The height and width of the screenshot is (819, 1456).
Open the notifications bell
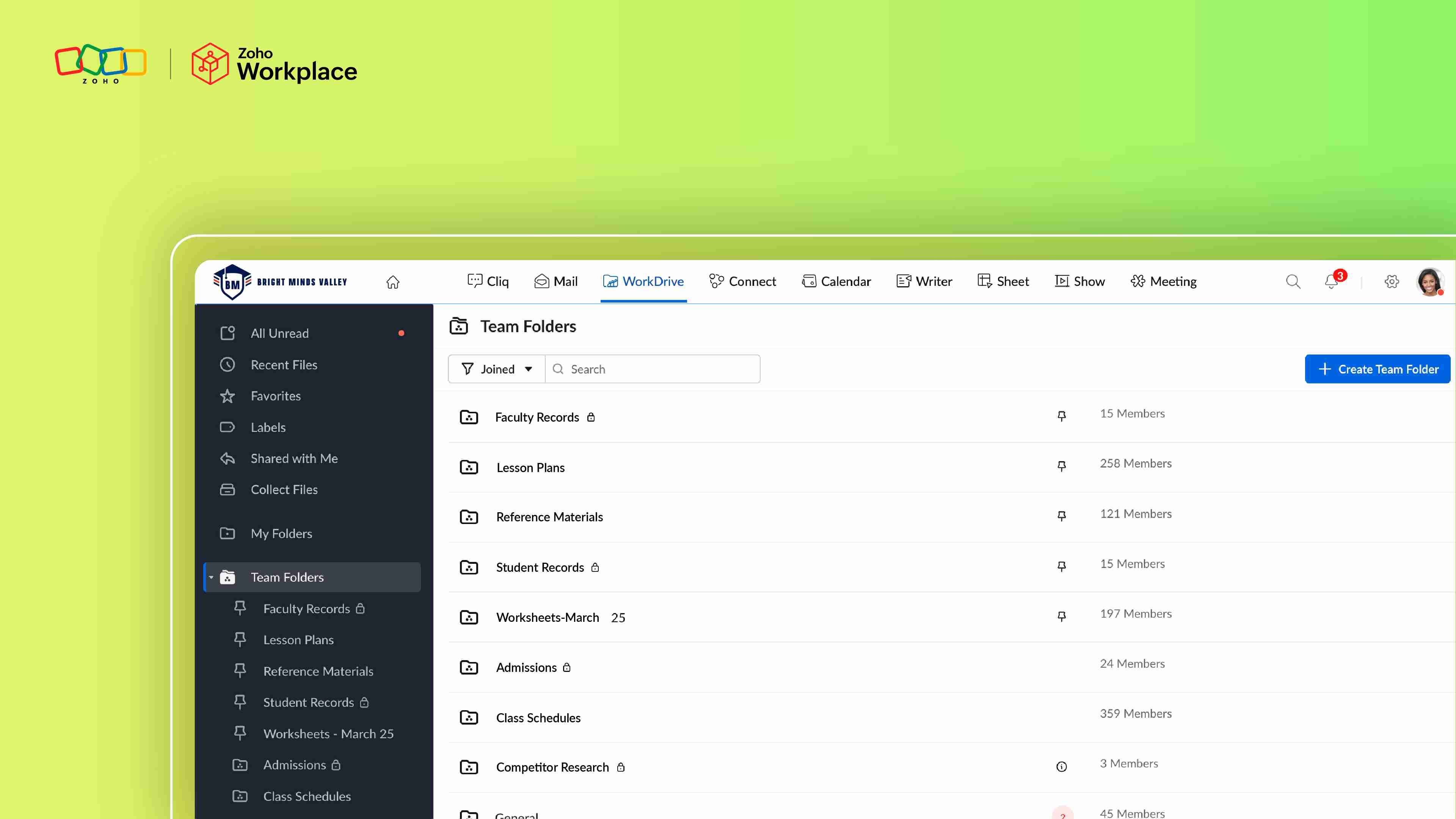pyautogui.click(x=1331, y=281)
